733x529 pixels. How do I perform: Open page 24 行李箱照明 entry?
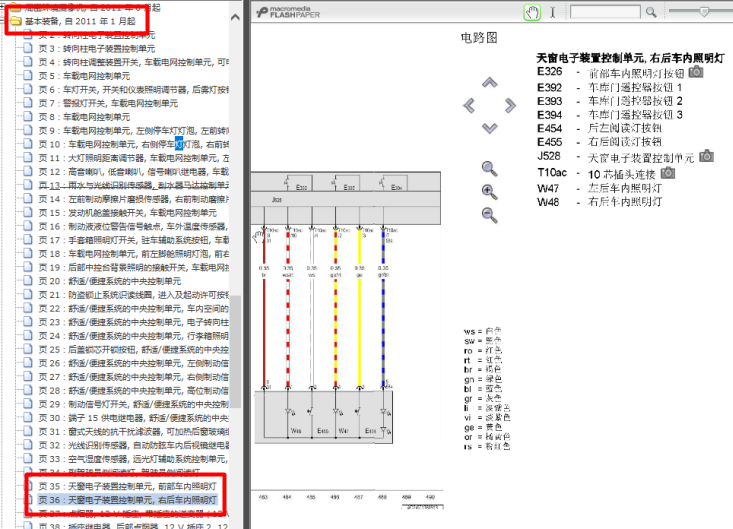tap(133, 336)
